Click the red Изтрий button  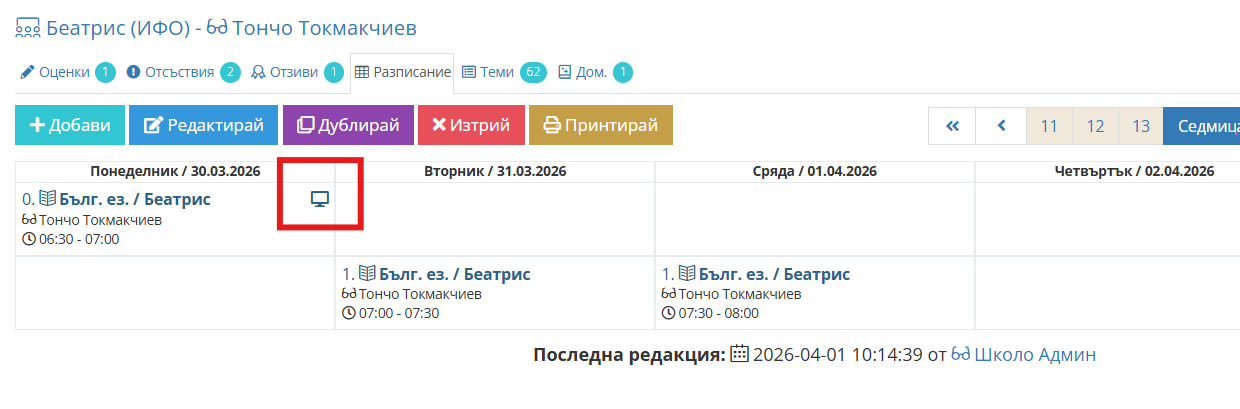470,125
